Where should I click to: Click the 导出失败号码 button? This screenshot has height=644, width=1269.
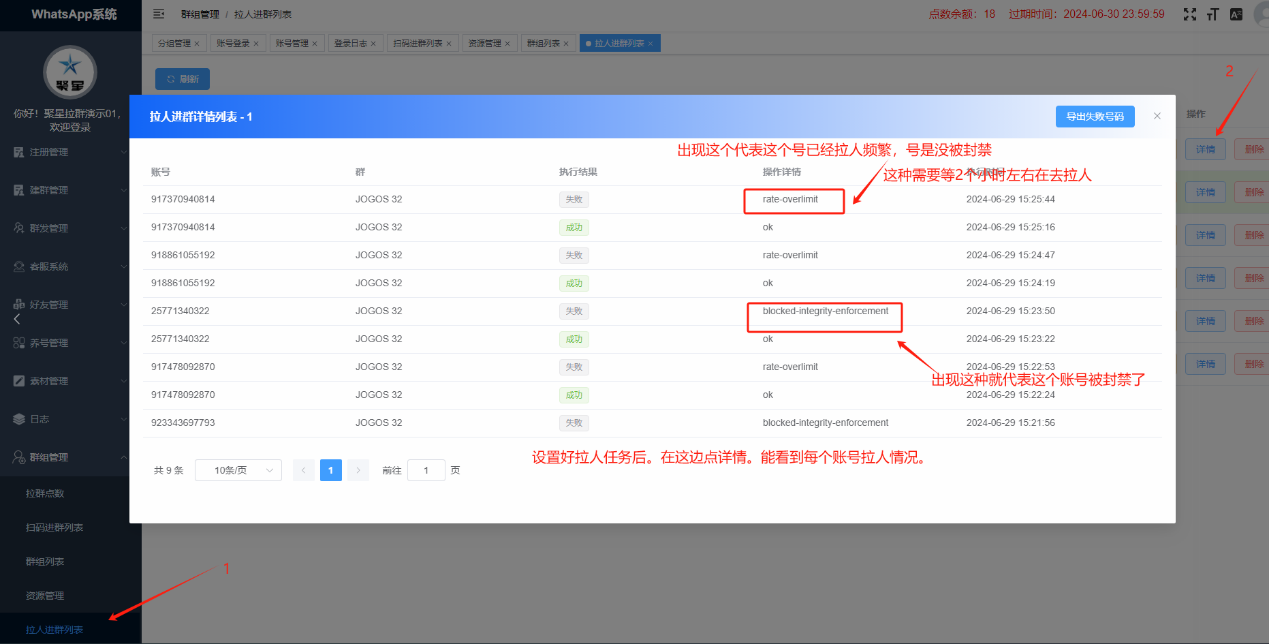[1095, 116]
